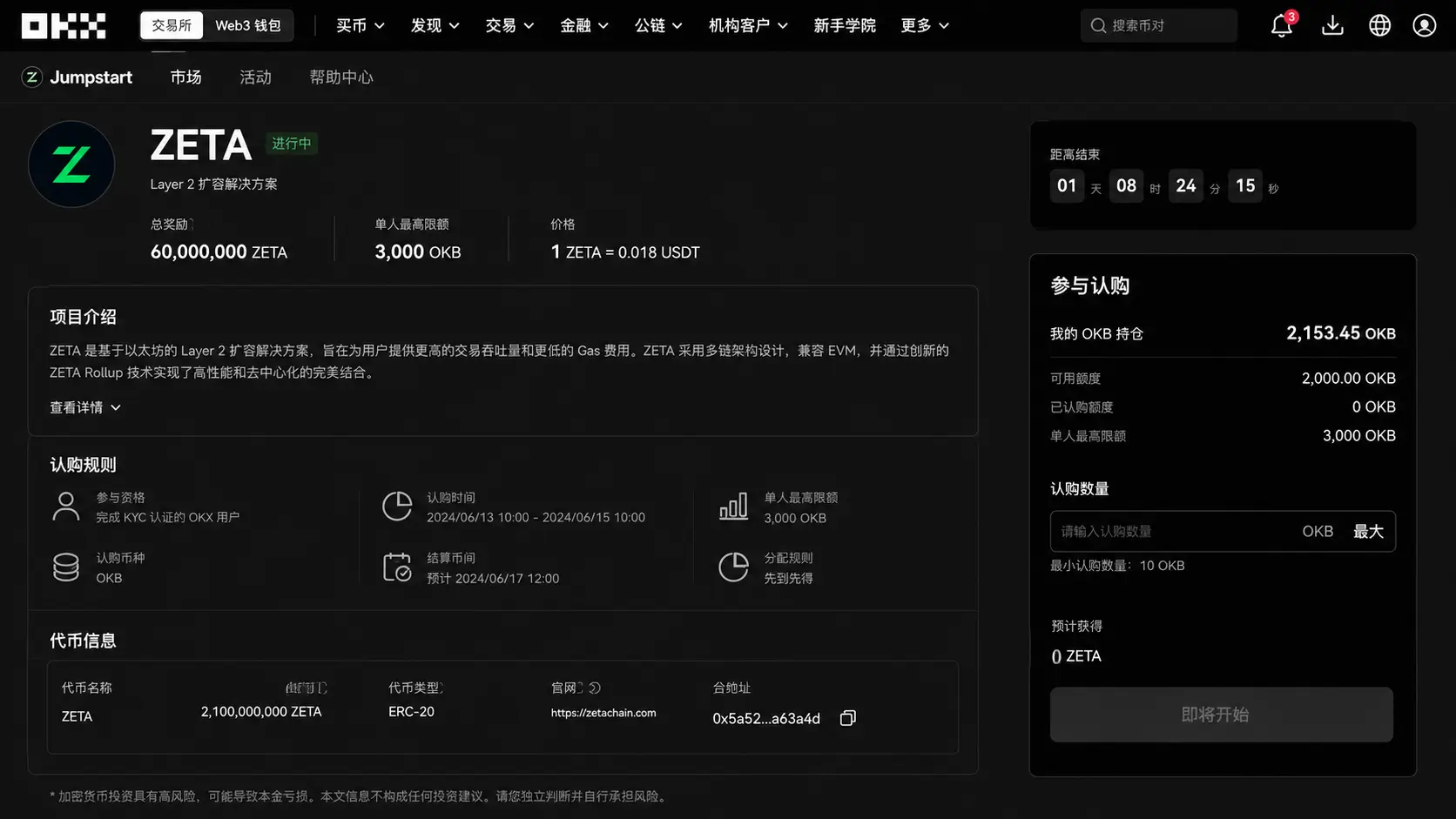Click the 最小认购数量: 10 OKB note

point(1117,566)
